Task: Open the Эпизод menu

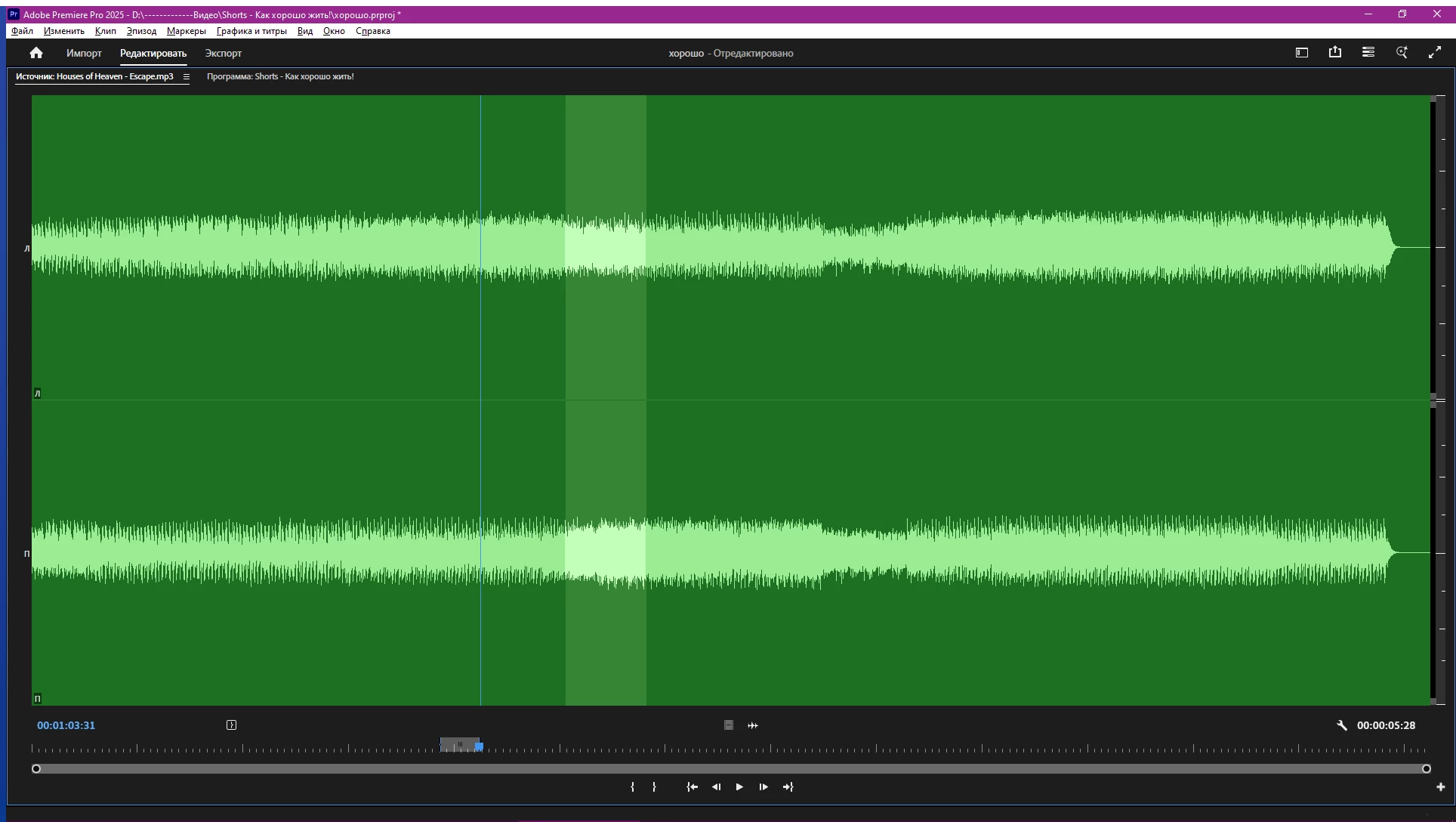Action: [141, 31]
